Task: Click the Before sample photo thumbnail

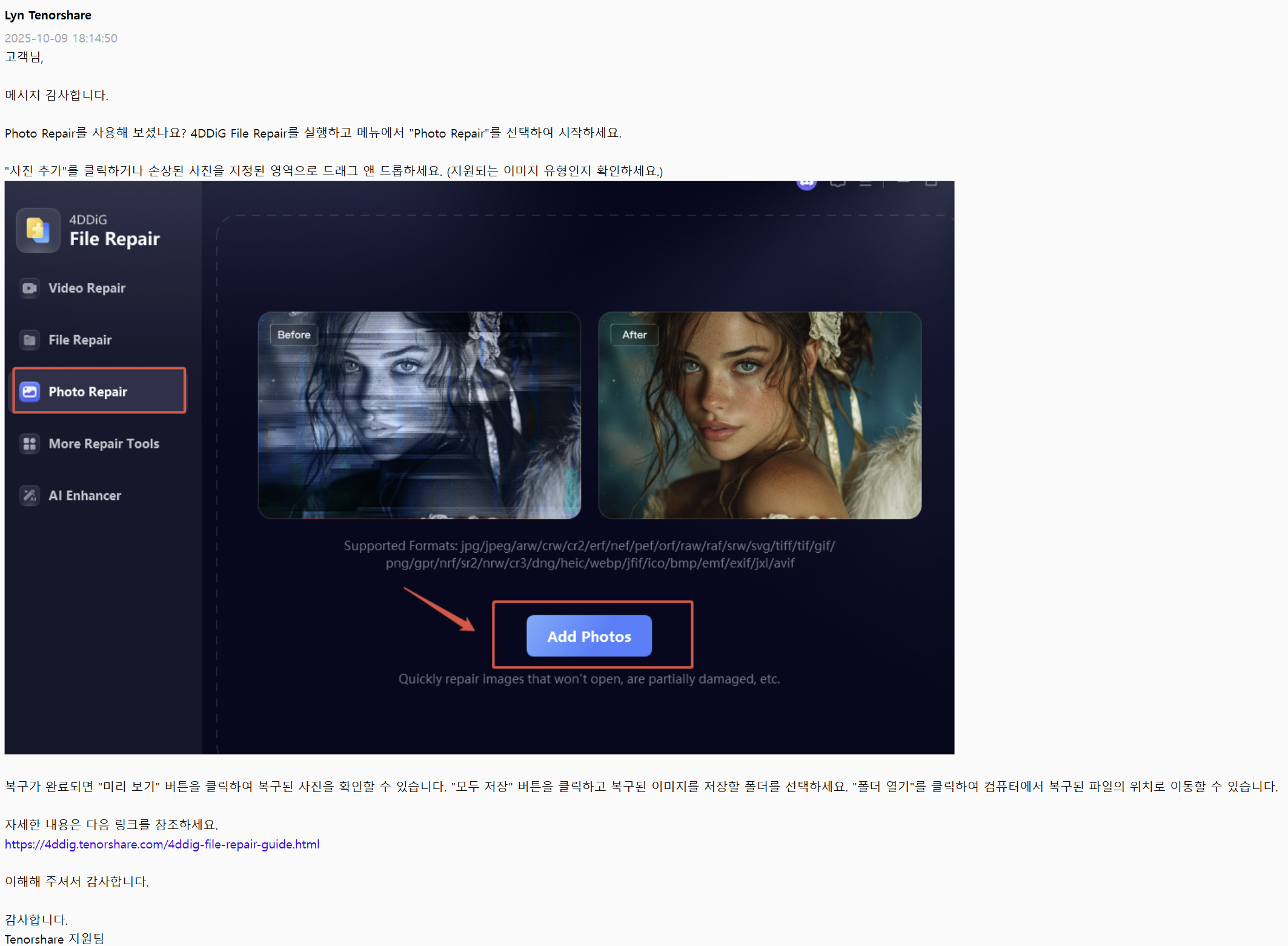Action: tap(419, 415)
